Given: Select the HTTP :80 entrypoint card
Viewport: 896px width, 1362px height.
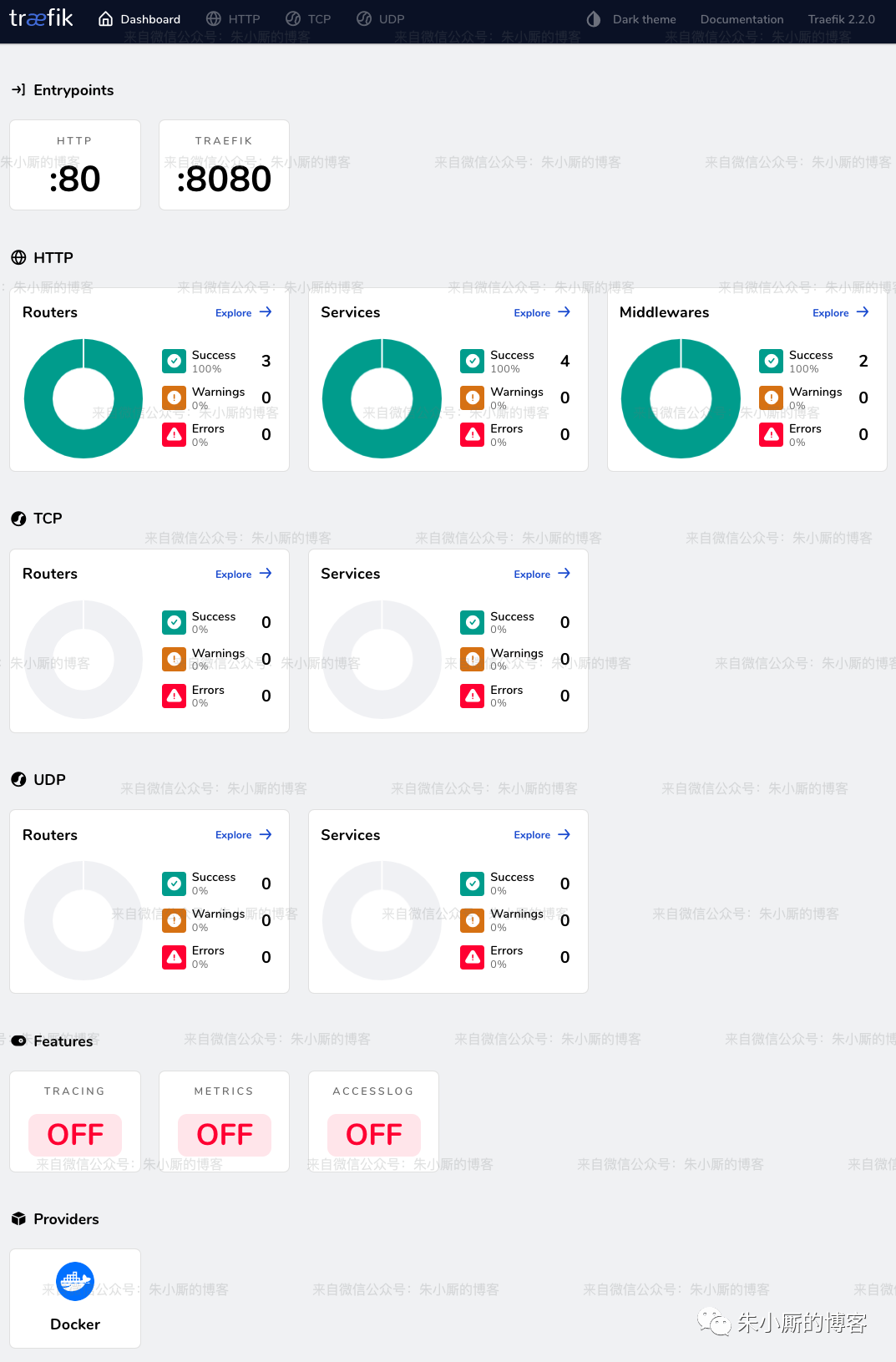Looking at the screenshot, I should pos(75,165).
